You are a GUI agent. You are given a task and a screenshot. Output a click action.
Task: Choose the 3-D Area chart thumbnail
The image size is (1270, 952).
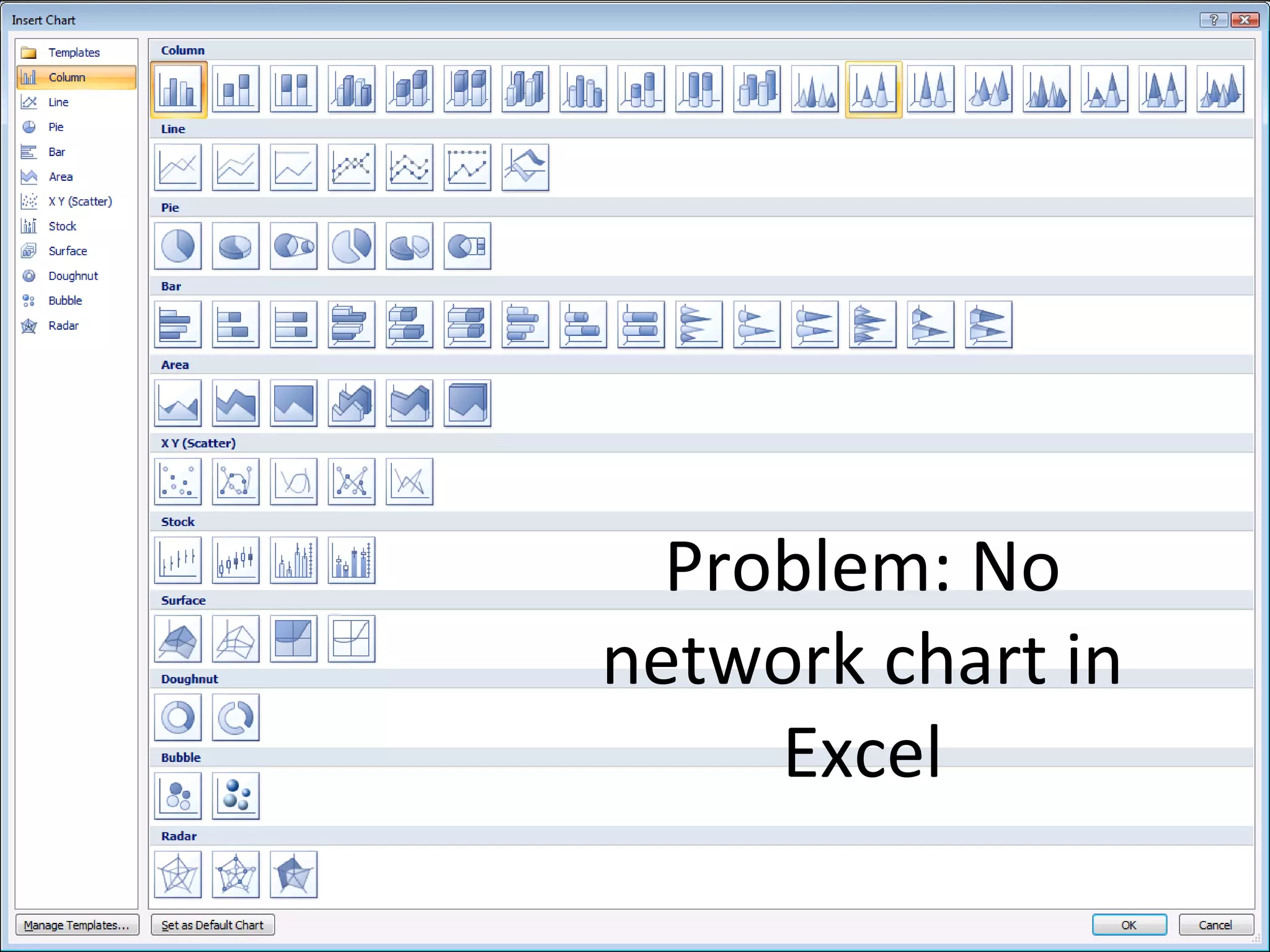point(352,403)
